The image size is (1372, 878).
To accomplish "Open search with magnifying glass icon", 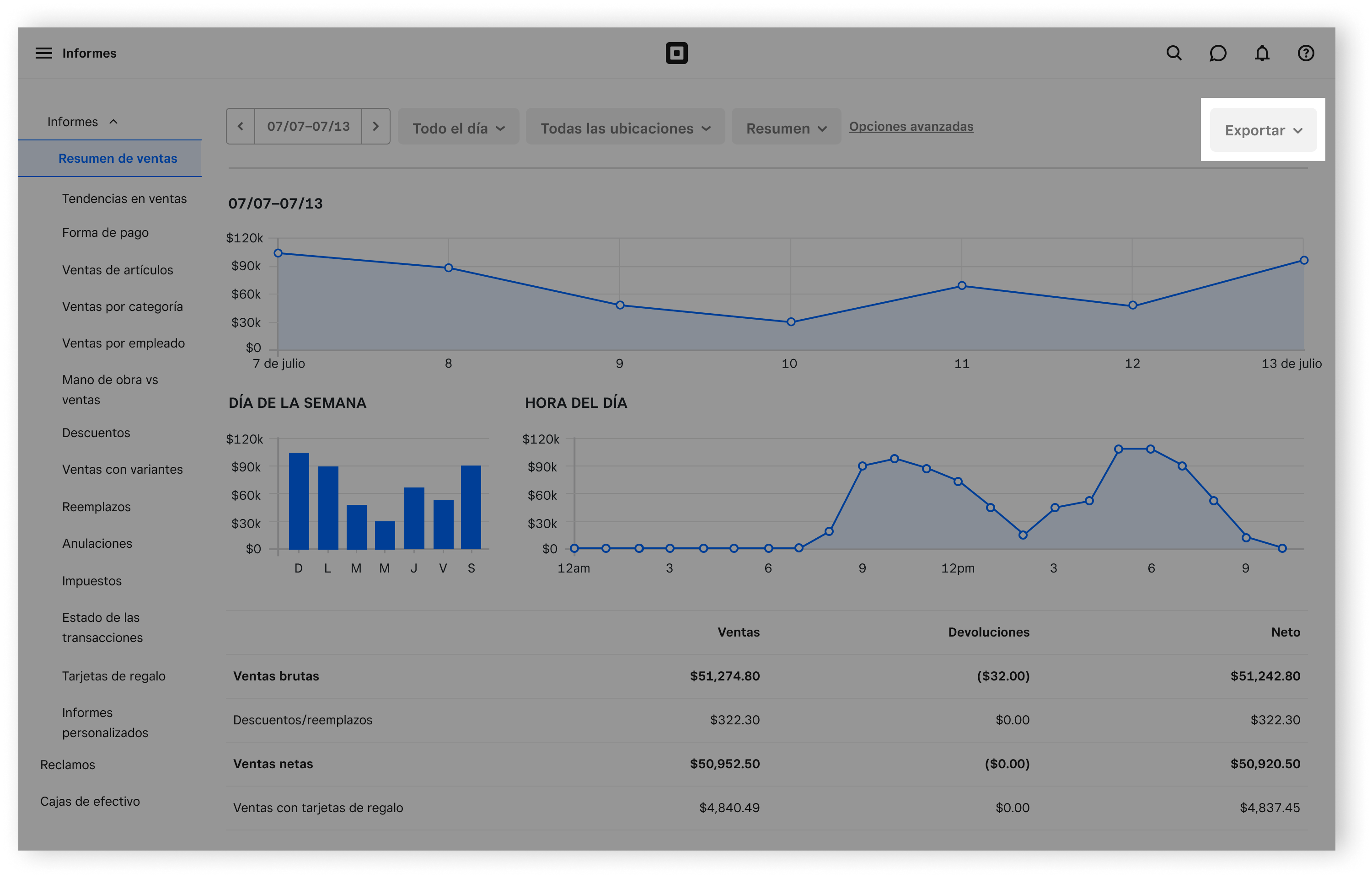I will (1174, 53).
